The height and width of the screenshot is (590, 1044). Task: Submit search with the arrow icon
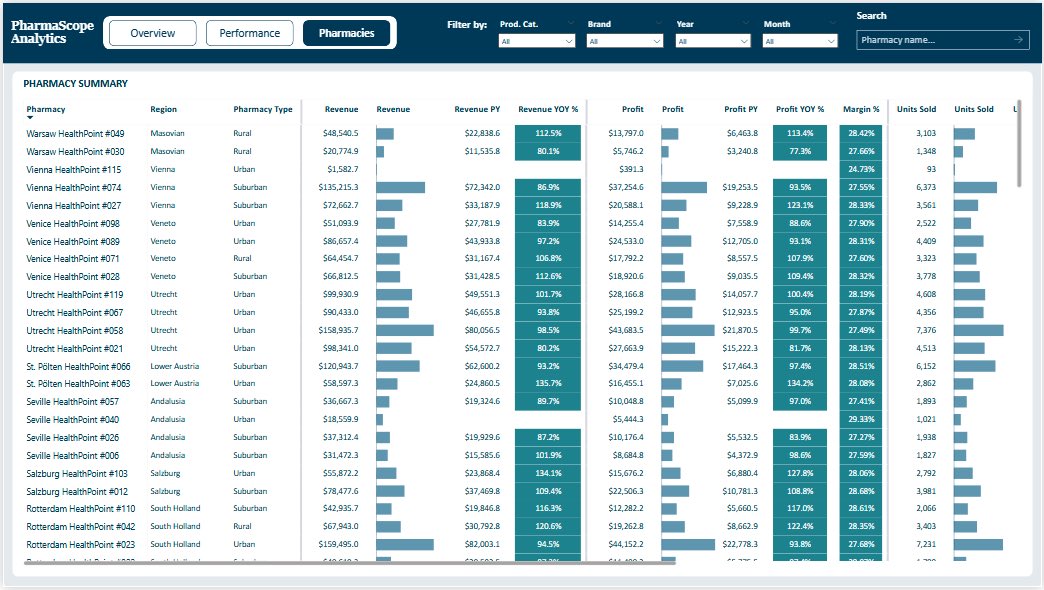coord(1019,40)
